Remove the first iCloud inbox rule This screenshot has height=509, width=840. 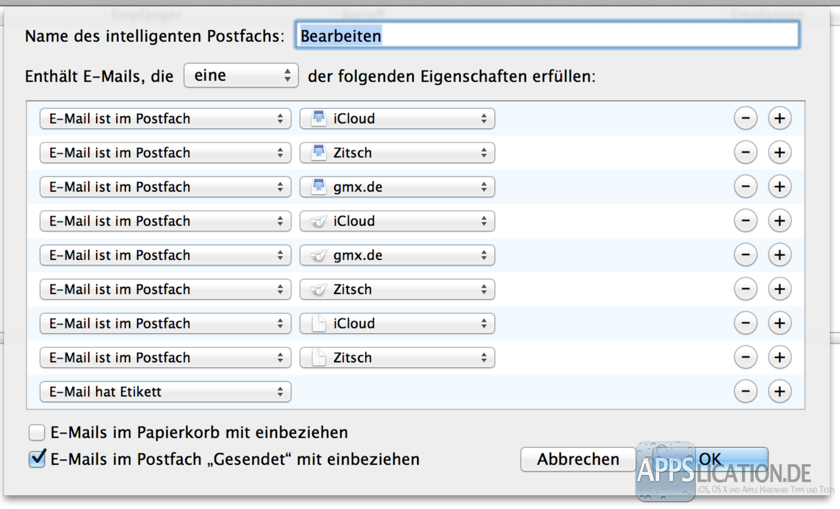pos(745,118)
